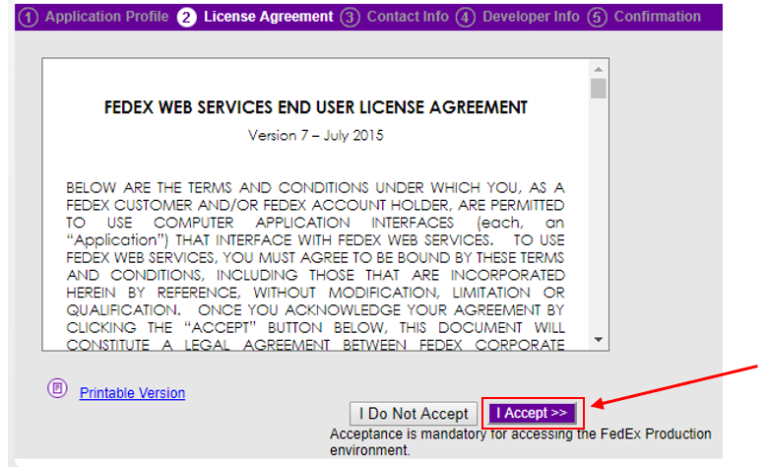This screenshot has height=467, width=768.
Task: Click the purple printable document icon
Action: click(57, 387)
